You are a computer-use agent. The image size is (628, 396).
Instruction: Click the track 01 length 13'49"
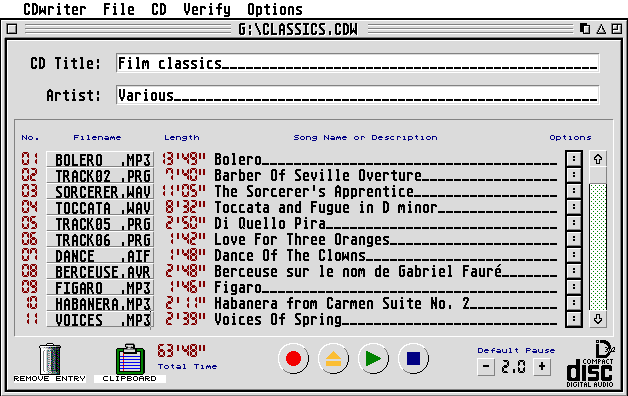click(x=184, y=159)
